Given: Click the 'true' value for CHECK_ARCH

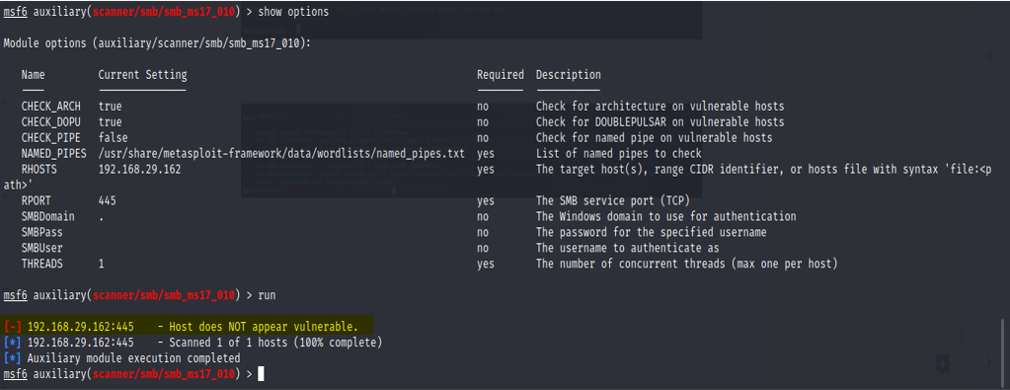Looking at the screenshot, I should click(x=110, y=106).
